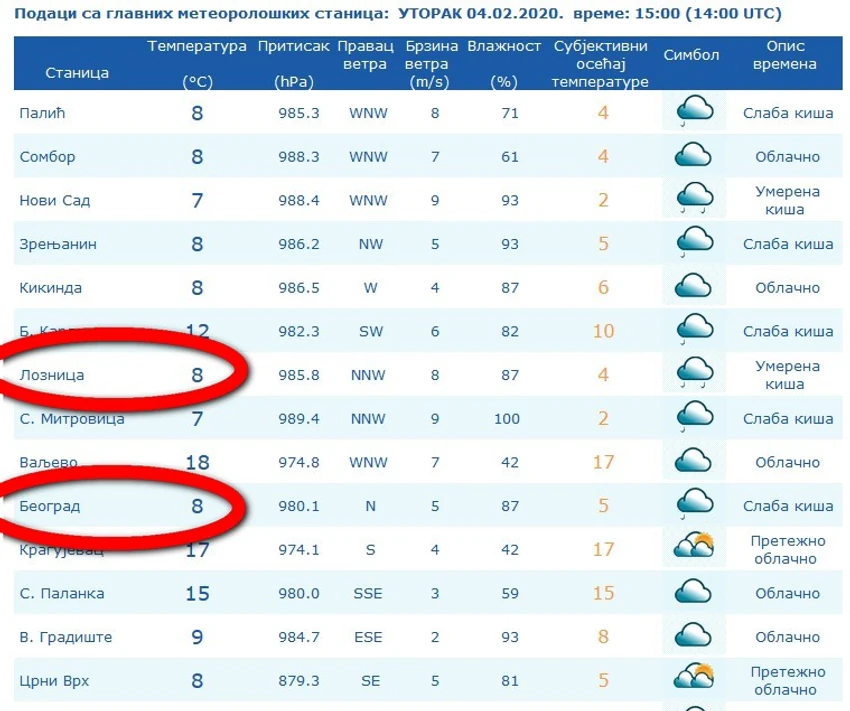This screenshot has height=711, width=850.
Task: Click the cloudy icon for В. Градиште
Action: [693, 635]
